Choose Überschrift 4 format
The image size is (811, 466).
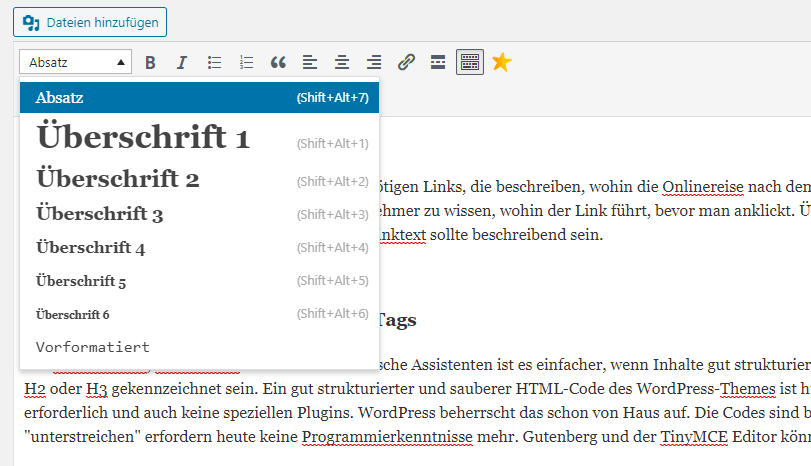[200, 247]
